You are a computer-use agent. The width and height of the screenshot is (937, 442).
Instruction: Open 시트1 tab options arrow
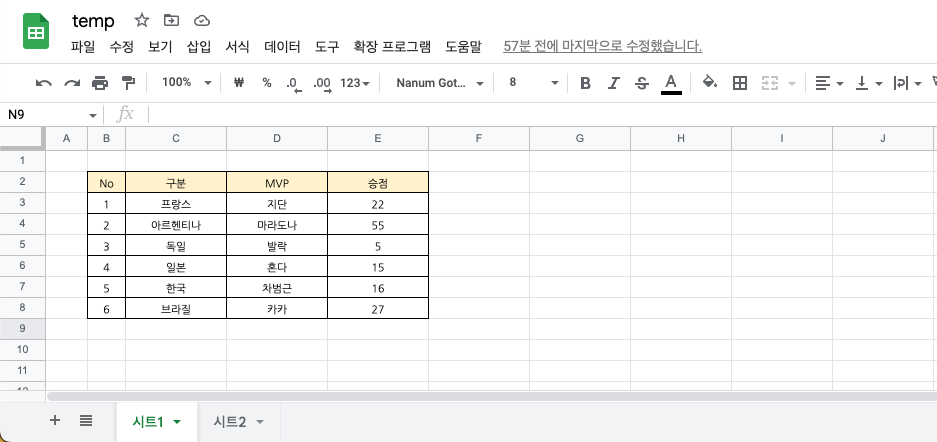[x=177, y=422]
